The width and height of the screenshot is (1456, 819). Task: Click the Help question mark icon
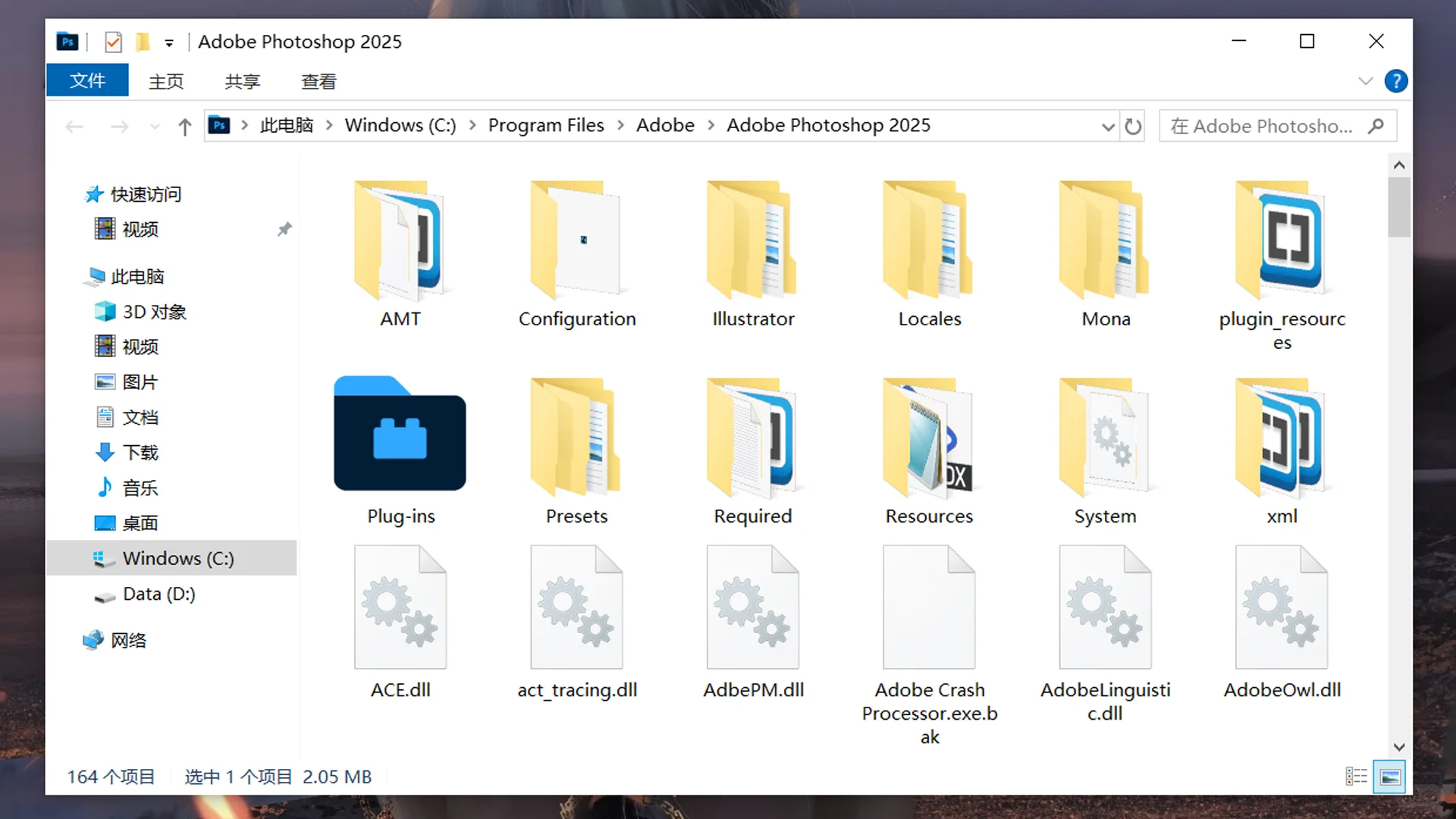pyautogui.click(x=1395, y=81)
